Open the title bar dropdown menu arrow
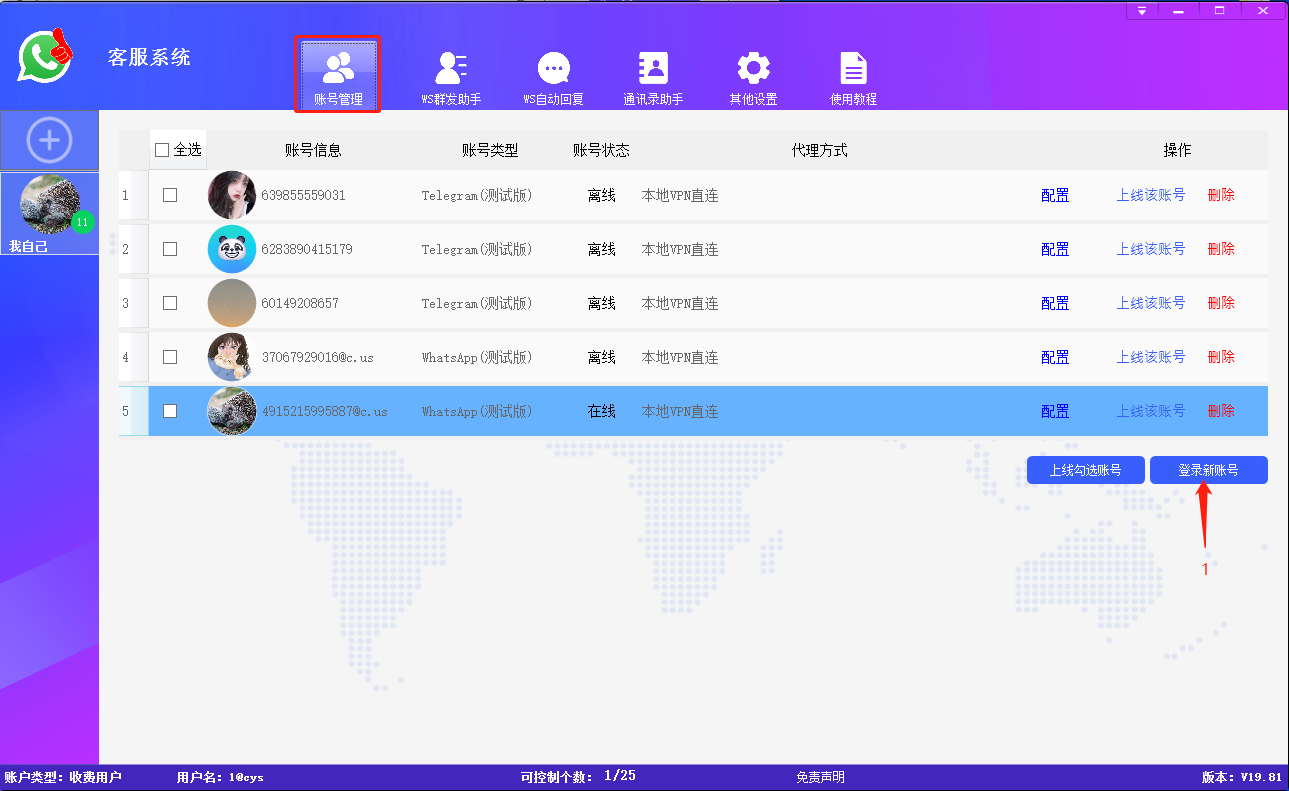This screenshot has height=791, width=1289. 1142,10
